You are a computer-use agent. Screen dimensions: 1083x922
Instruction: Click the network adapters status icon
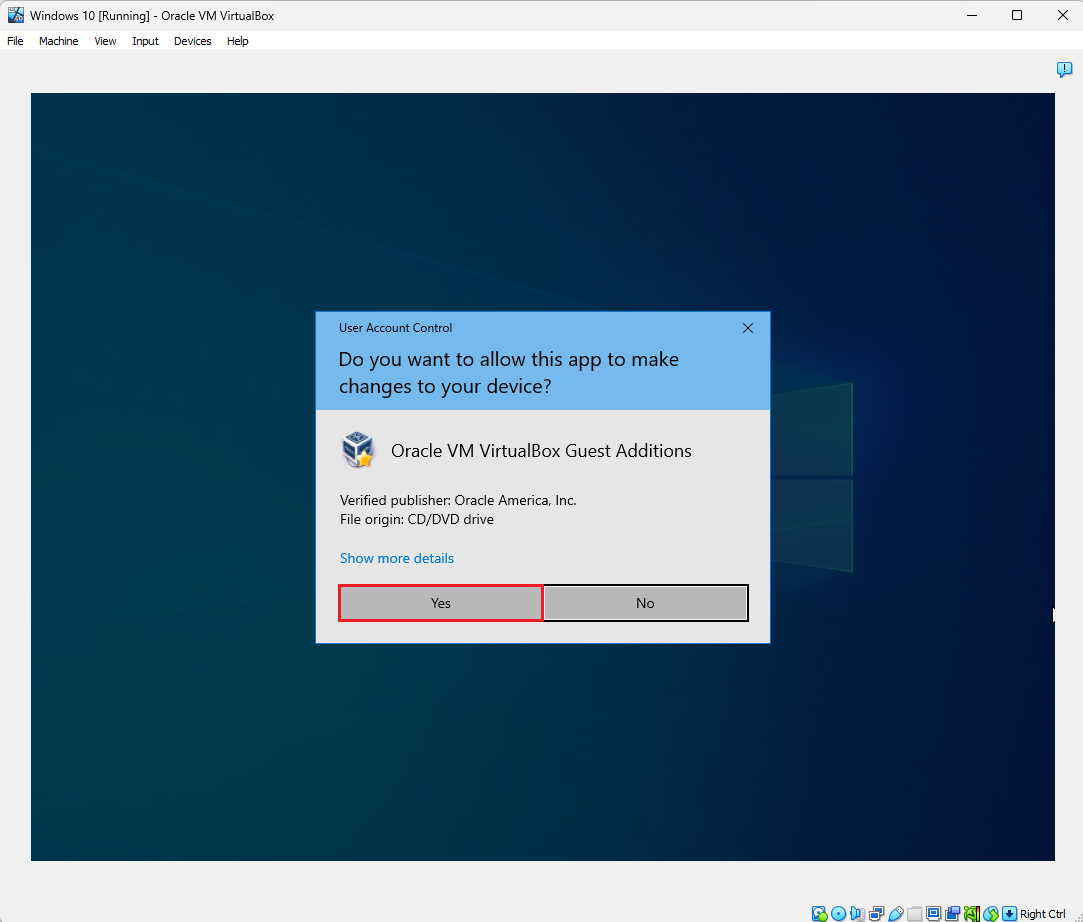(x=876, y=914)
